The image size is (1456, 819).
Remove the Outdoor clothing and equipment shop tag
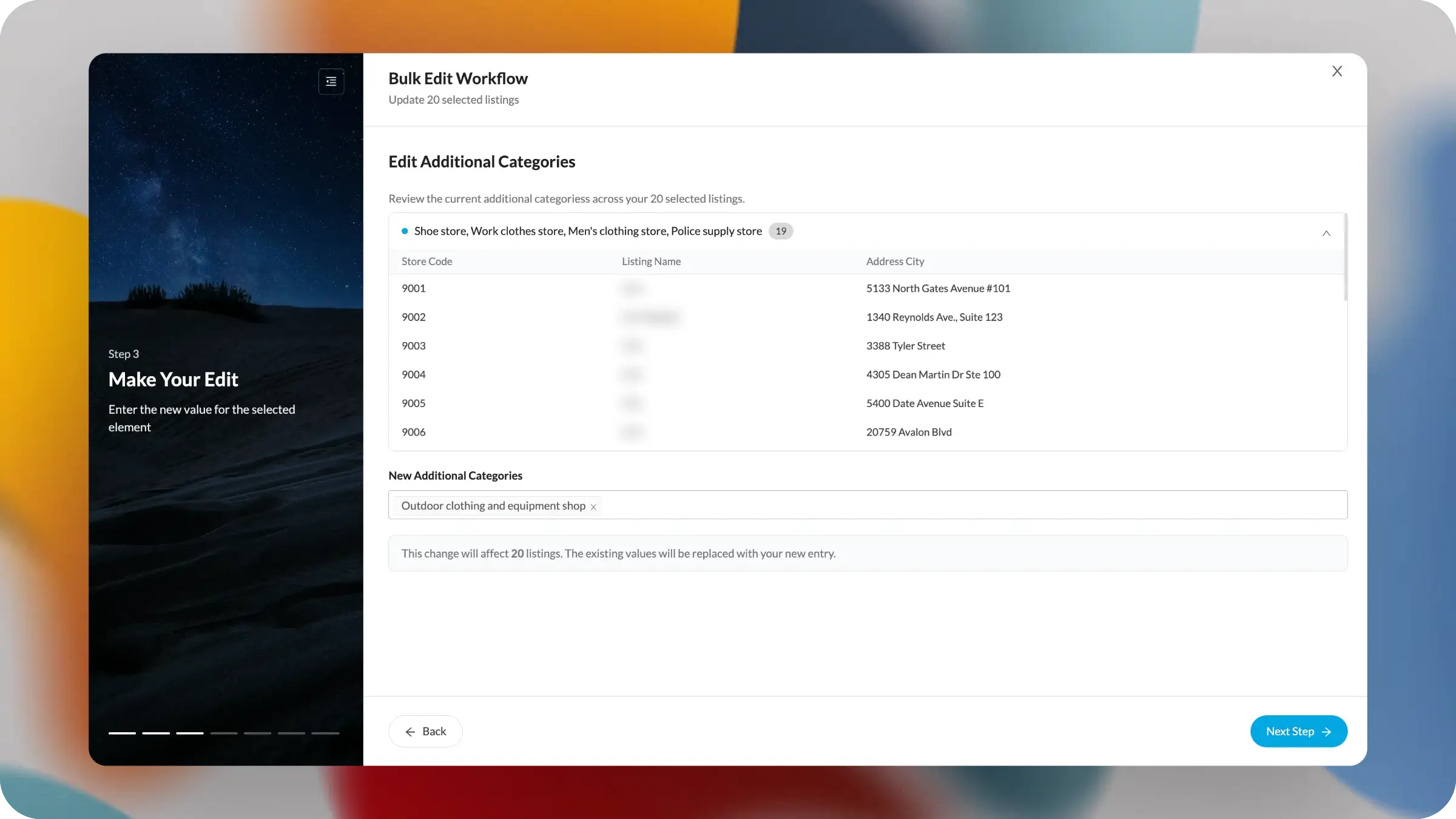593,507
